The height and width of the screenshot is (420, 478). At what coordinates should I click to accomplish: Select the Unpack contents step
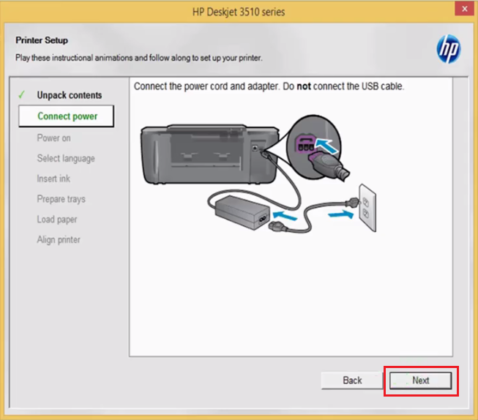point(69,95)
